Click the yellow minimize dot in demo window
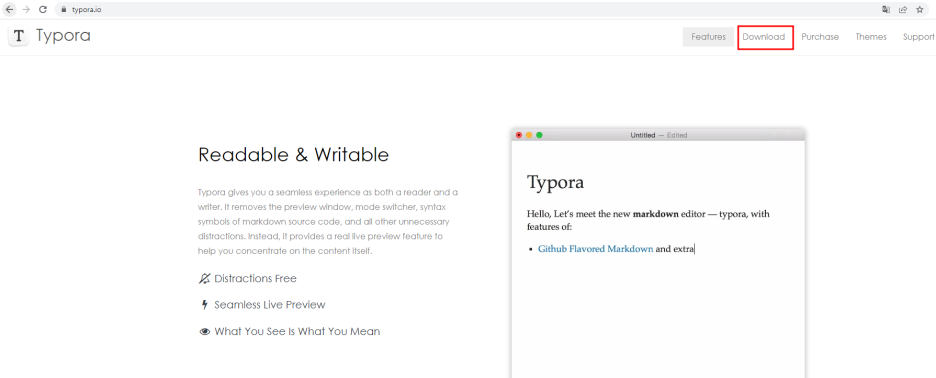This screenshot has height=378, width=936. (x=529, y=135)
